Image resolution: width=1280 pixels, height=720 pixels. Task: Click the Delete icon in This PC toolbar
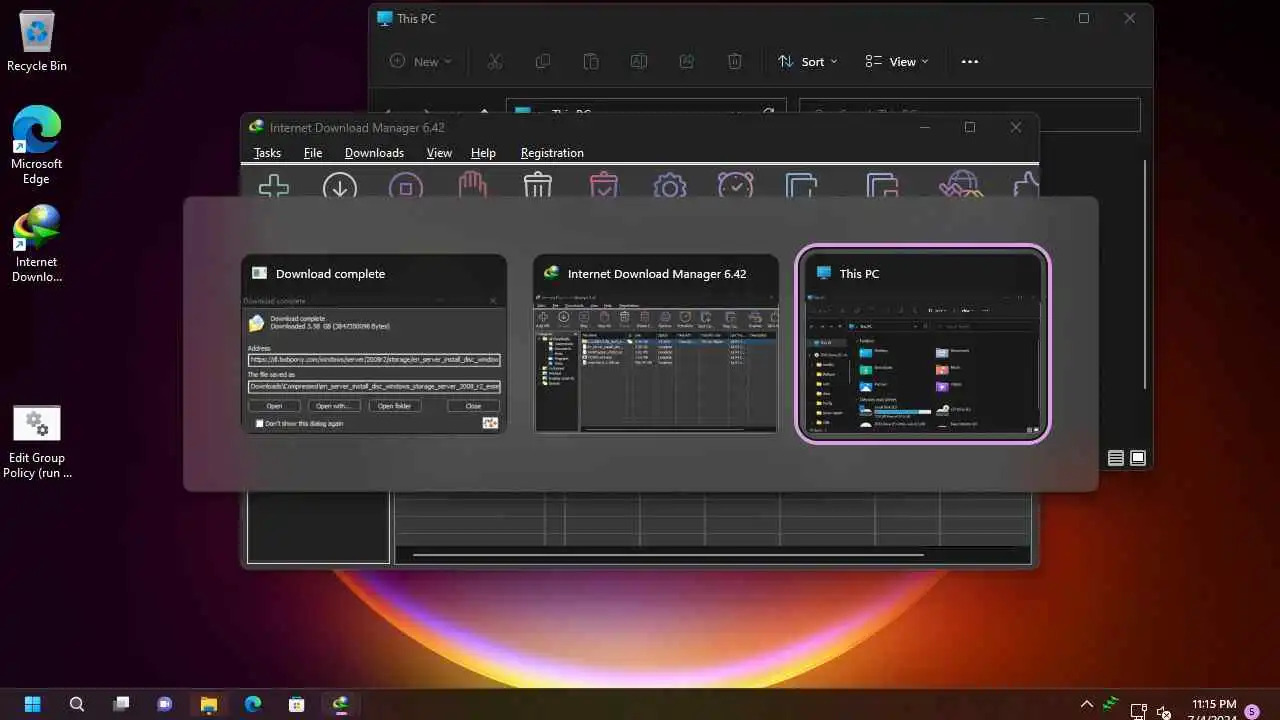click(735, 61)
